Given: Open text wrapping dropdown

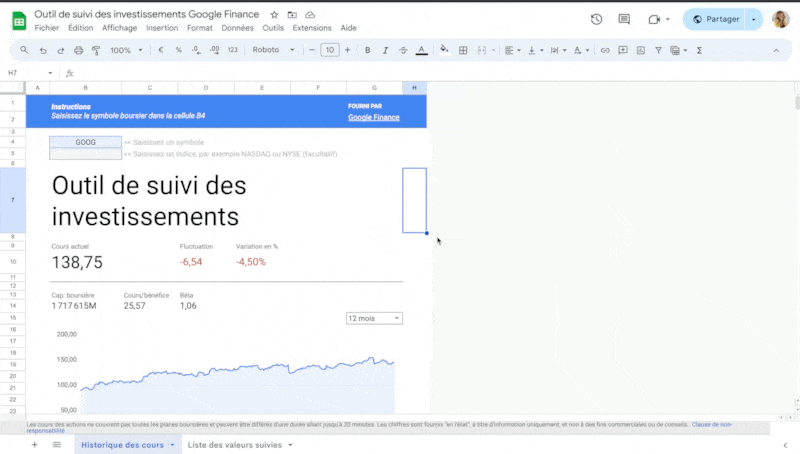Looking at the screenshot, I should click(558, 50).
